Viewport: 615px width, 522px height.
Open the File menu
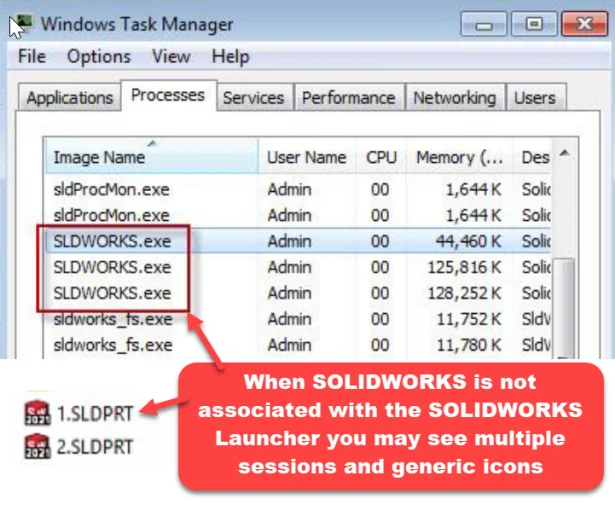[x=32, y=57]
